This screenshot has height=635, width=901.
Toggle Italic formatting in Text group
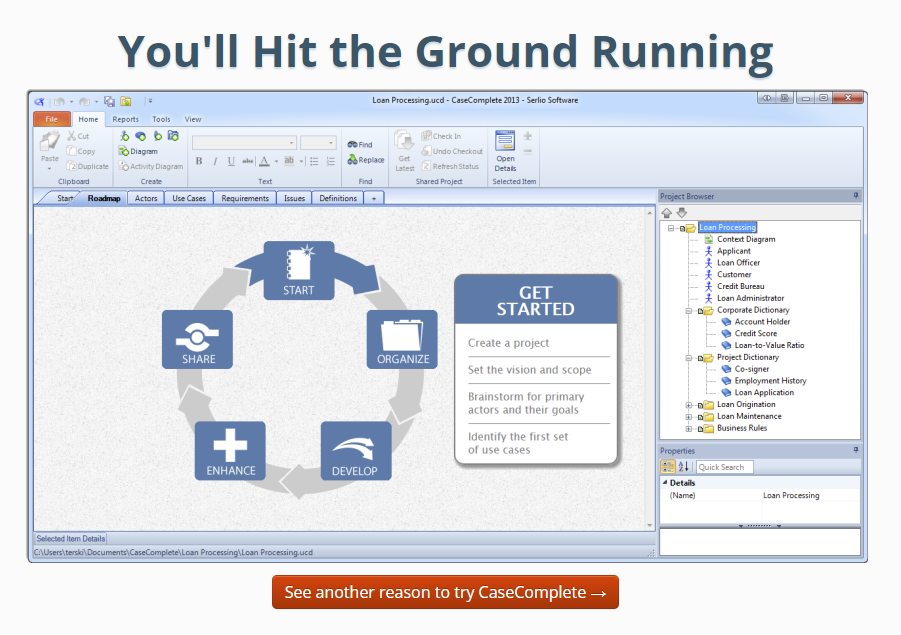click(x=215, y=161)
